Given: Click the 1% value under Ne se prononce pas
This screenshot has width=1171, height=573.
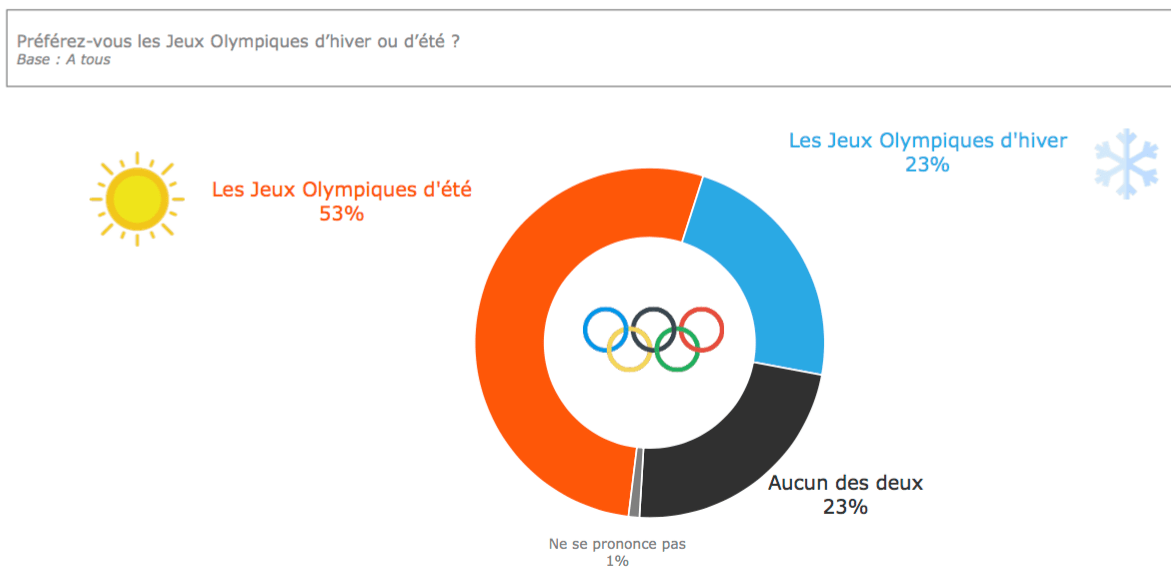Looking at the screenshot, I should click(x=617, y=561).
